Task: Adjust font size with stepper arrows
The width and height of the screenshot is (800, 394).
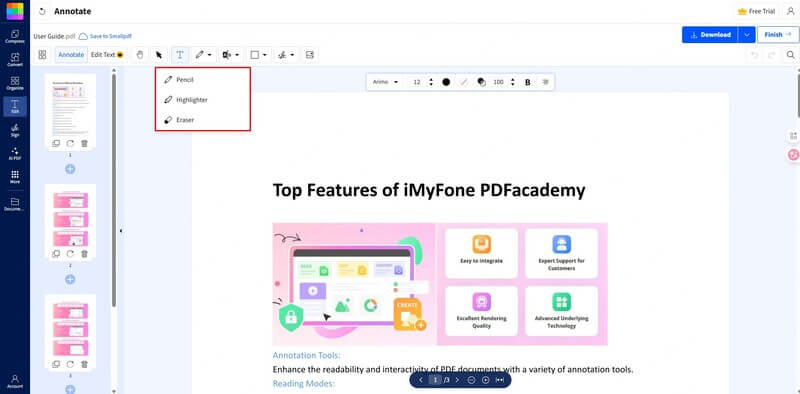Action: pyautogui.click(x=431, y=82)
